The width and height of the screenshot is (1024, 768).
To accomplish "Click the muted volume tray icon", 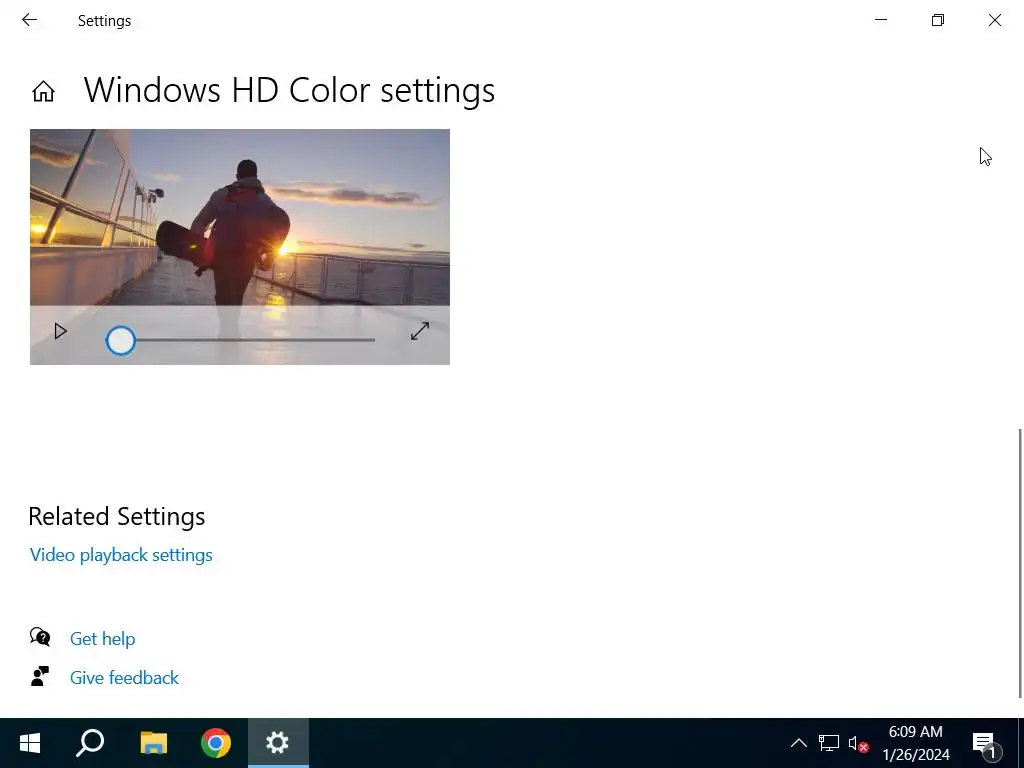I will tap(858, 743).
